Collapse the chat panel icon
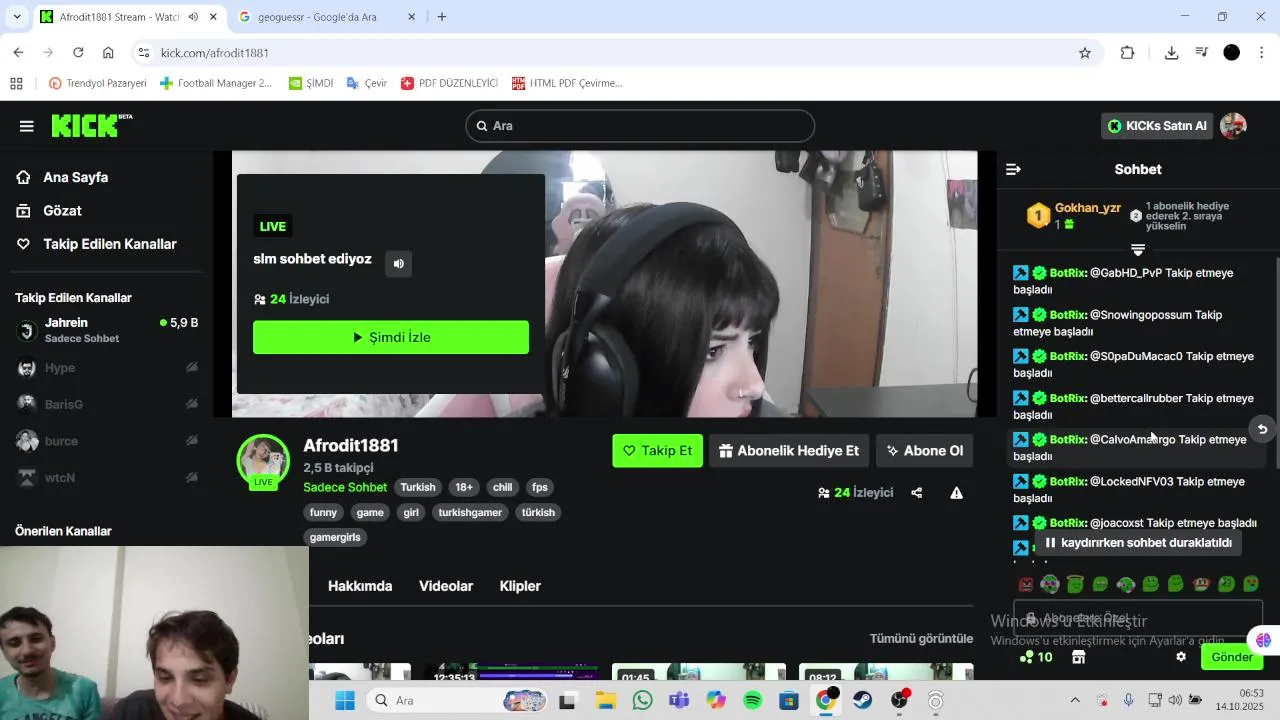 coord(1013,170)
